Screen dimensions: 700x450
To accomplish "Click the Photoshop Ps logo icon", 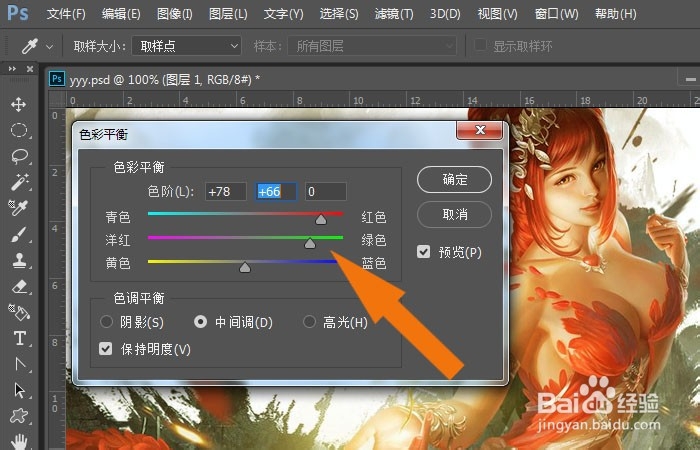I will [18, 13].
